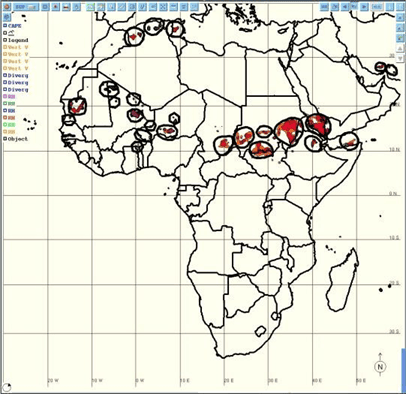Toggle the CAPE layer checkbox

pyautogui.click(x=5, y=26)
